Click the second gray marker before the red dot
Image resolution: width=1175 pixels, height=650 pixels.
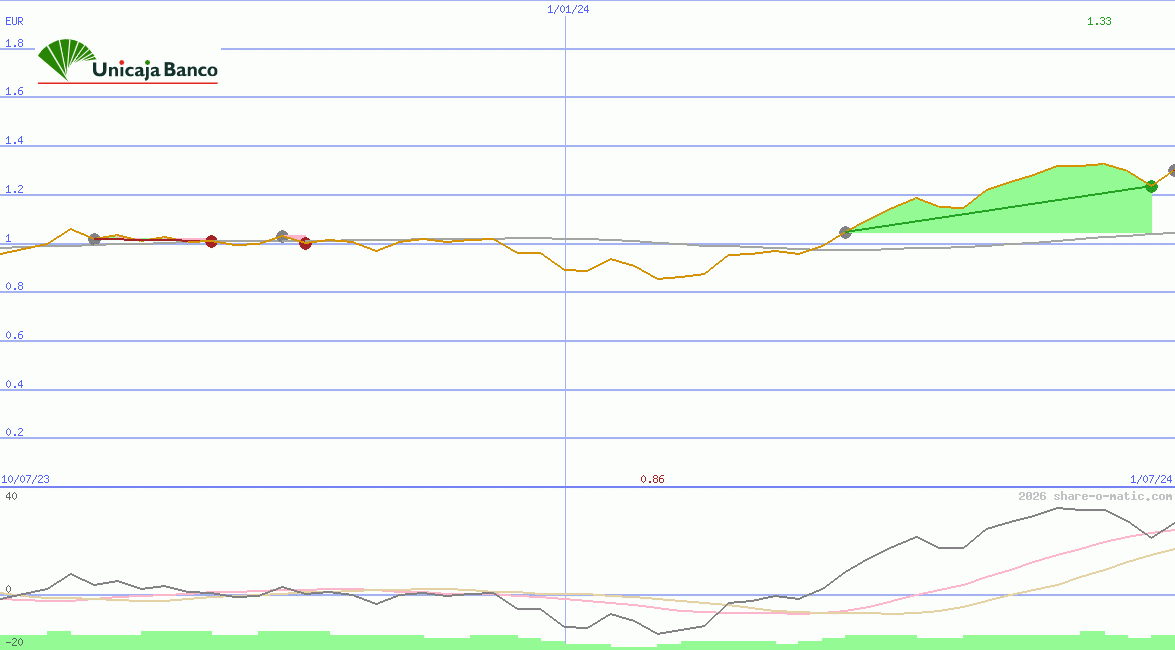(282, 236)
